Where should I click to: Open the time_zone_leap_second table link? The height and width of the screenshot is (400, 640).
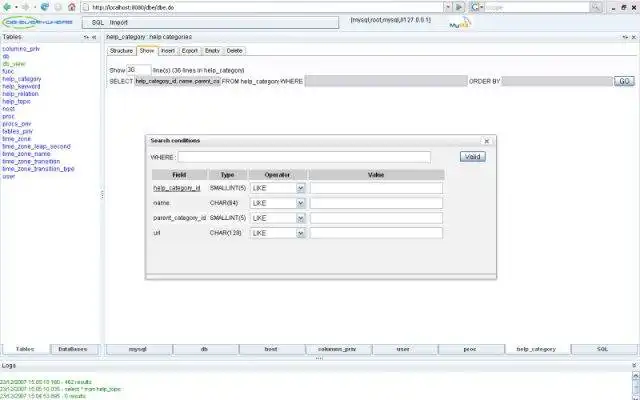(x=36, y=147)
